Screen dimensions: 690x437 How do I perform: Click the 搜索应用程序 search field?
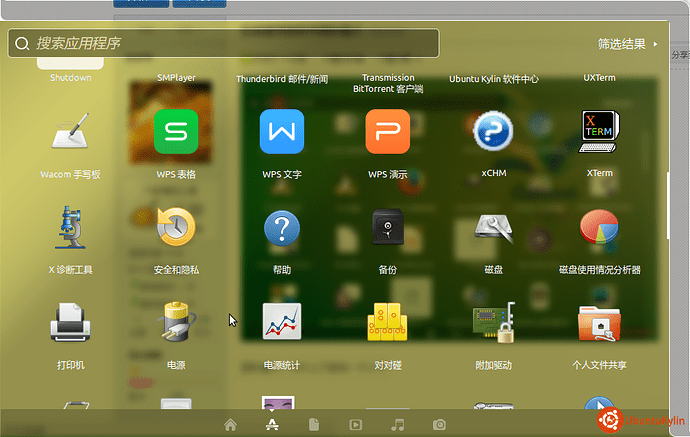225,44
